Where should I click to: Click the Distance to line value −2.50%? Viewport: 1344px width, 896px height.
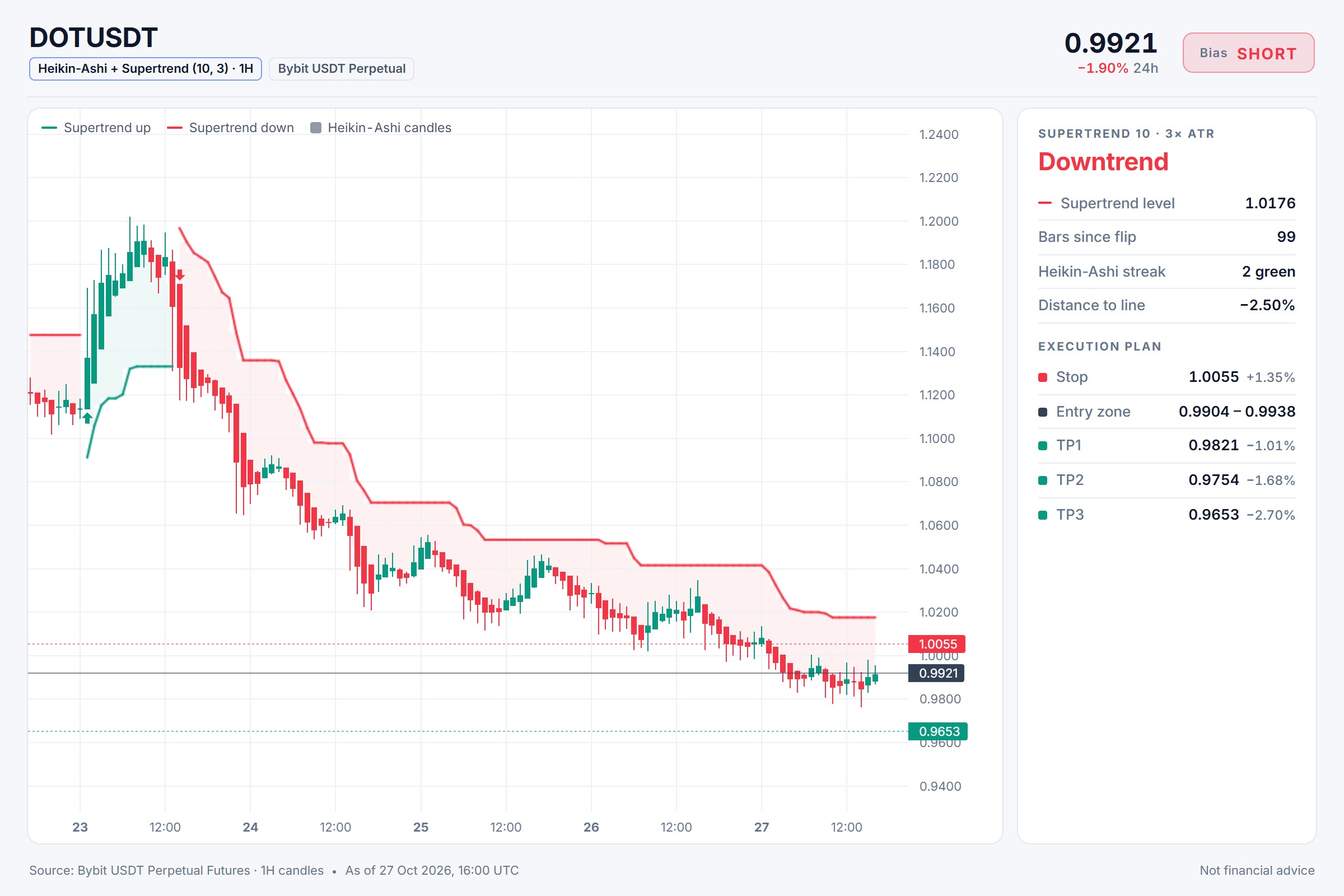click(1267, 305)
